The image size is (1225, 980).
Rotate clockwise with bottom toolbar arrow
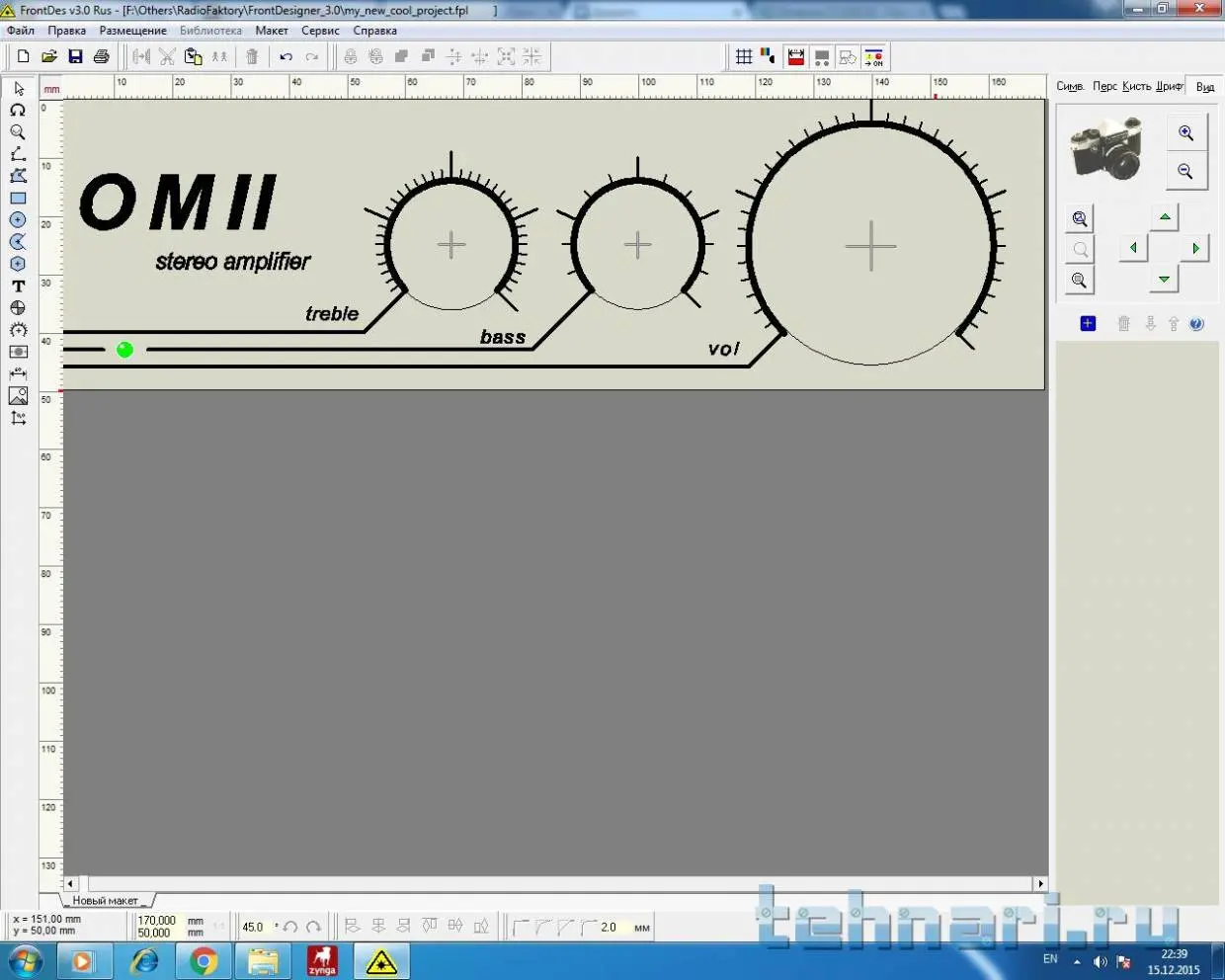pos(313,927)
